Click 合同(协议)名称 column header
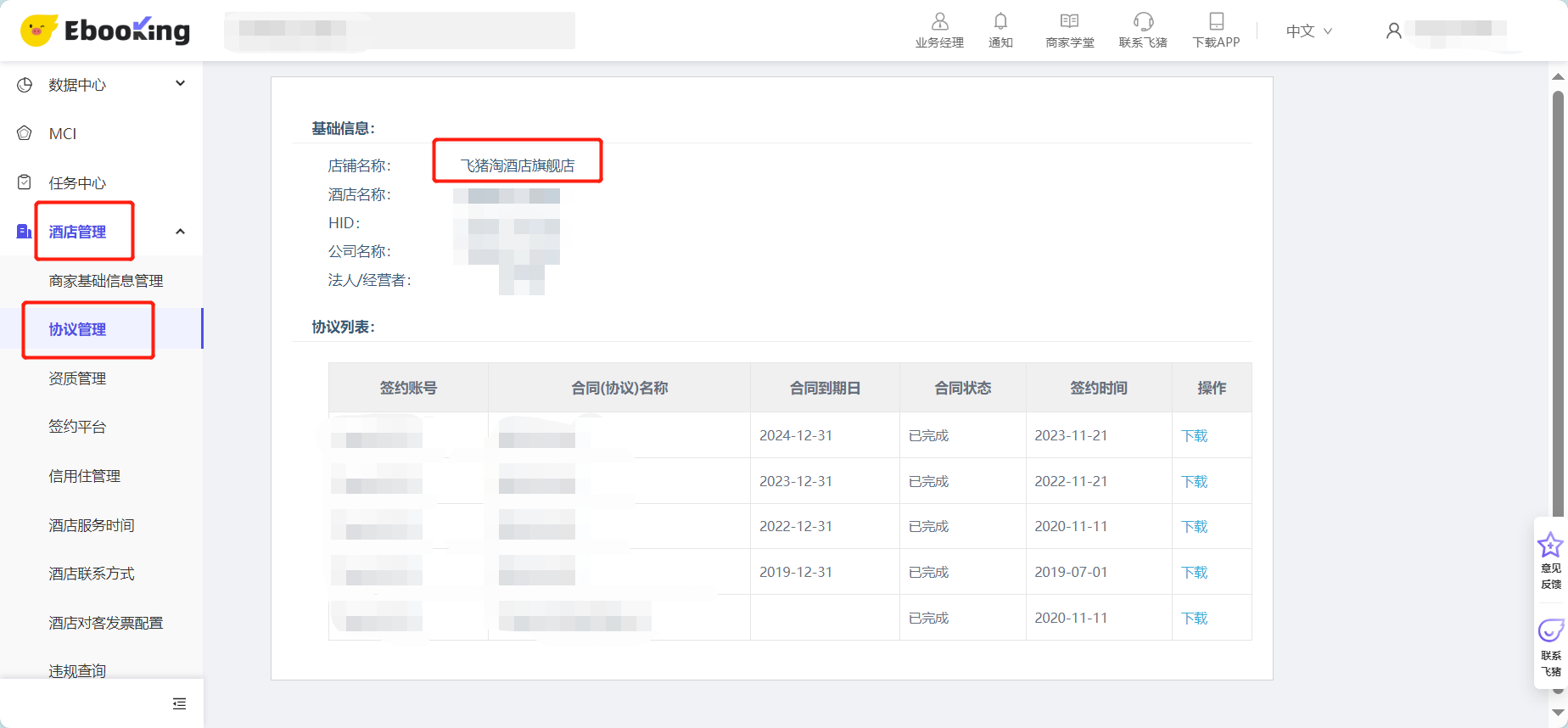The height and width of the screenshot is (728, 1568). 619,388
